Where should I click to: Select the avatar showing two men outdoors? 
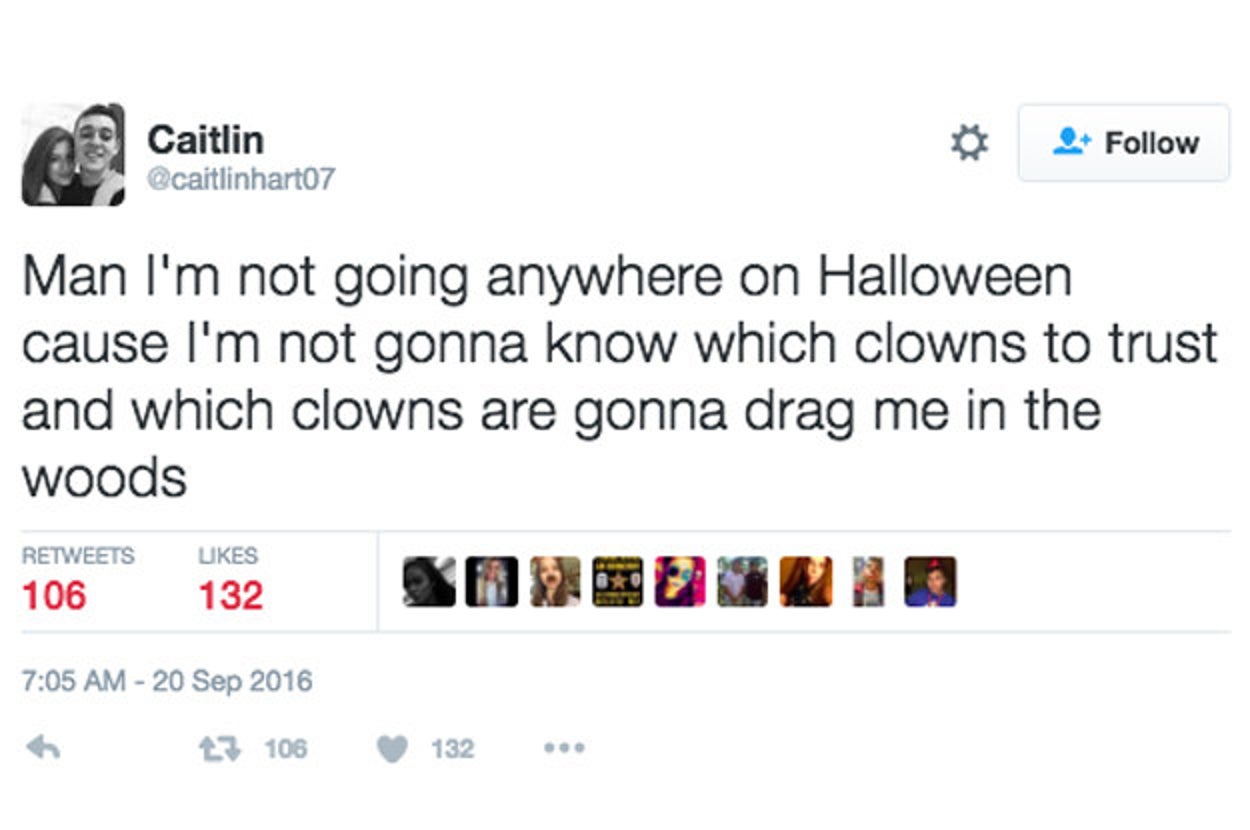tap(742, 582)
